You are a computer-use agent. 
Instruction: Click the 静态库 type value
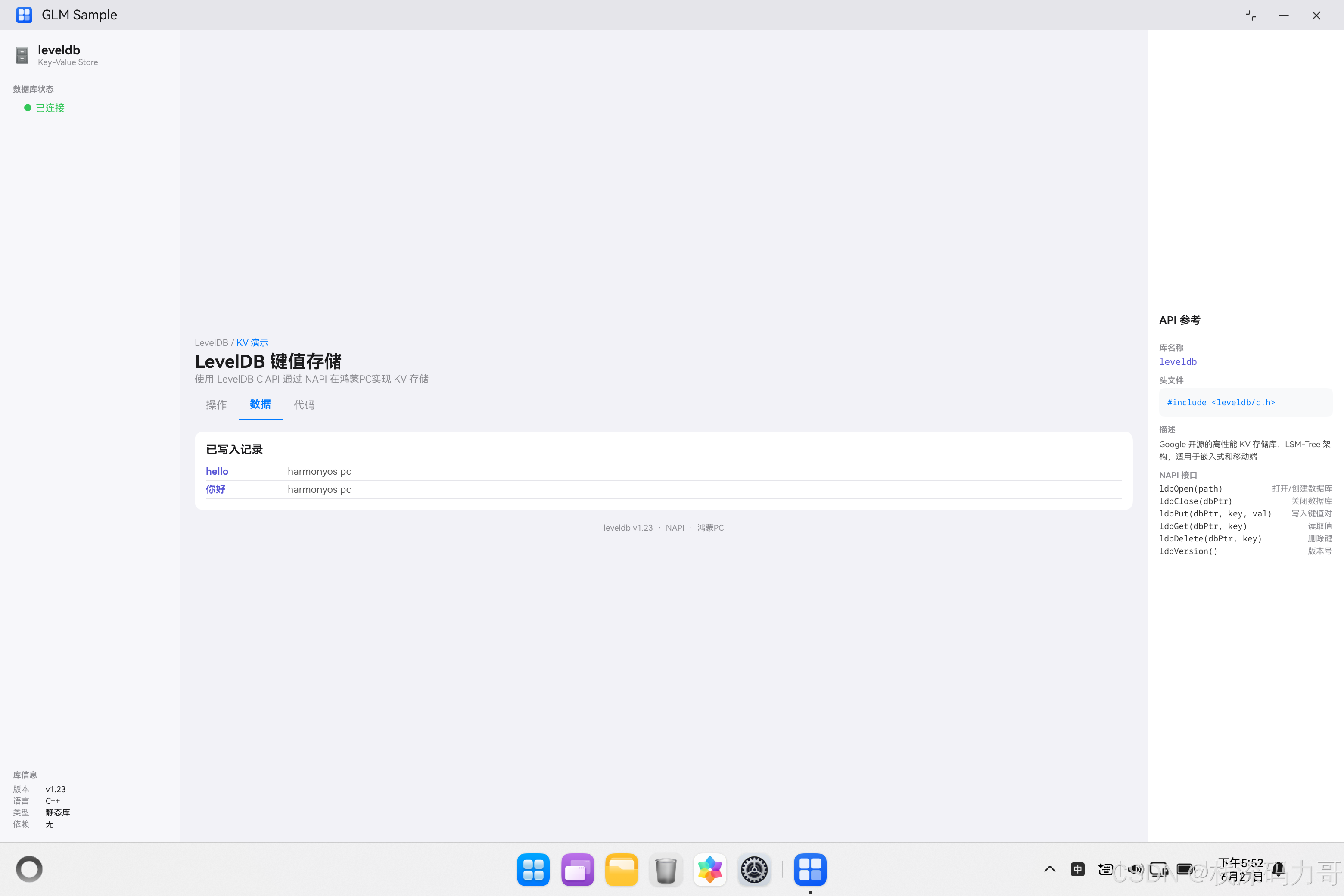pyautogui.click(x=58, y=812)
